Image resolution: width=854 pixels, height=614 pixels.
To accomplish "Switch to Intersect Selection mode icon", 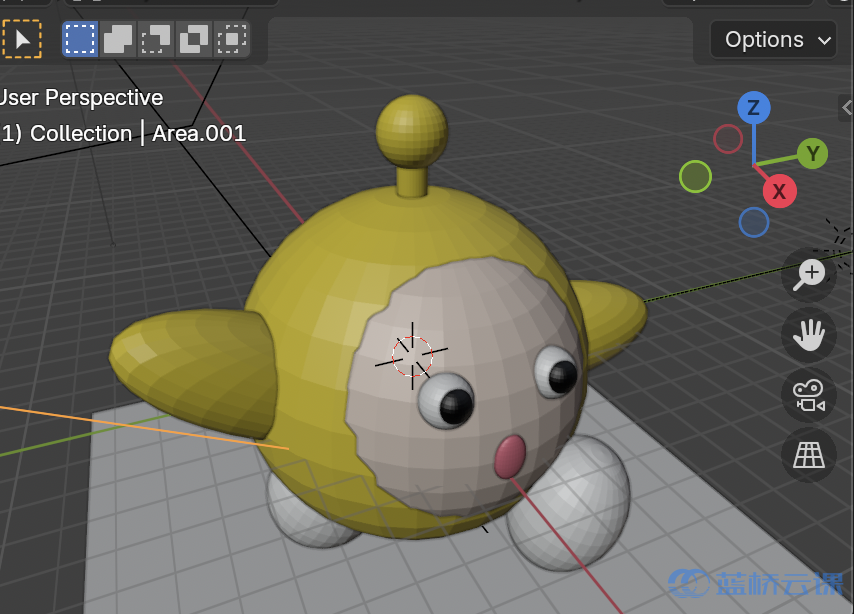I will (232, 40).
